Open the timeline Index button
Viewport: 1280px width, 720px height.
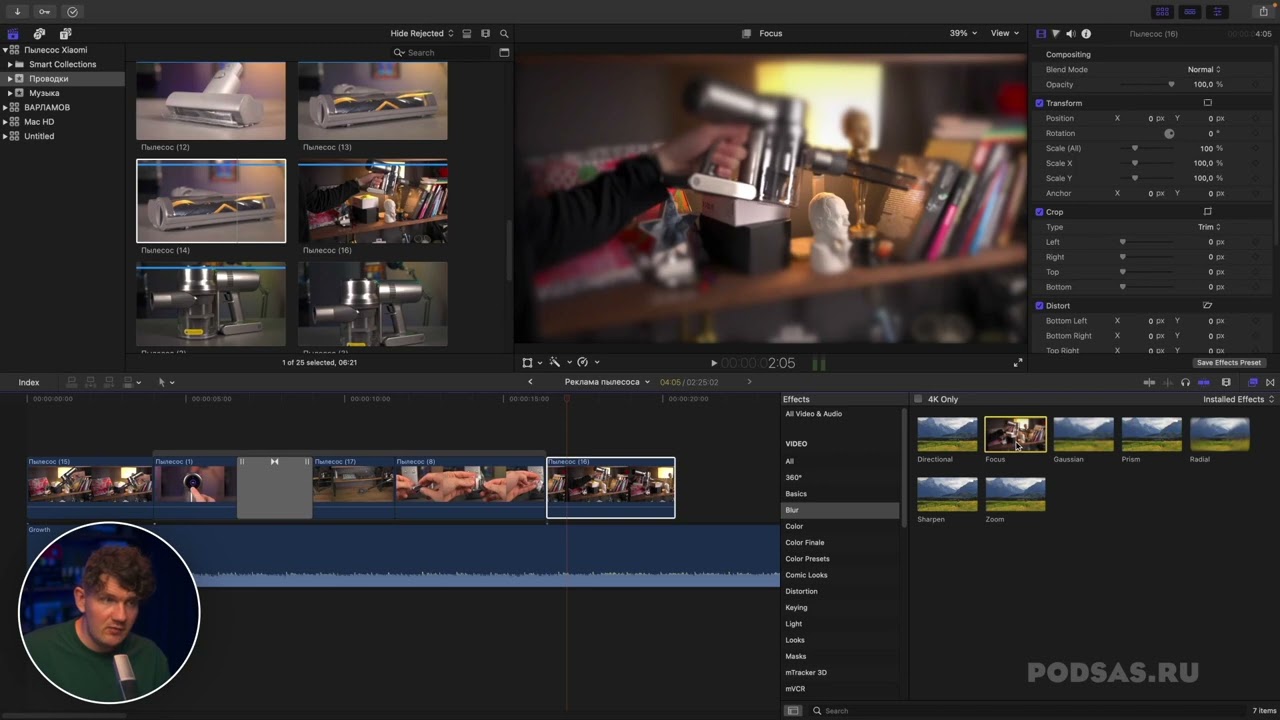pyautogui.click(x=29, y=382)
